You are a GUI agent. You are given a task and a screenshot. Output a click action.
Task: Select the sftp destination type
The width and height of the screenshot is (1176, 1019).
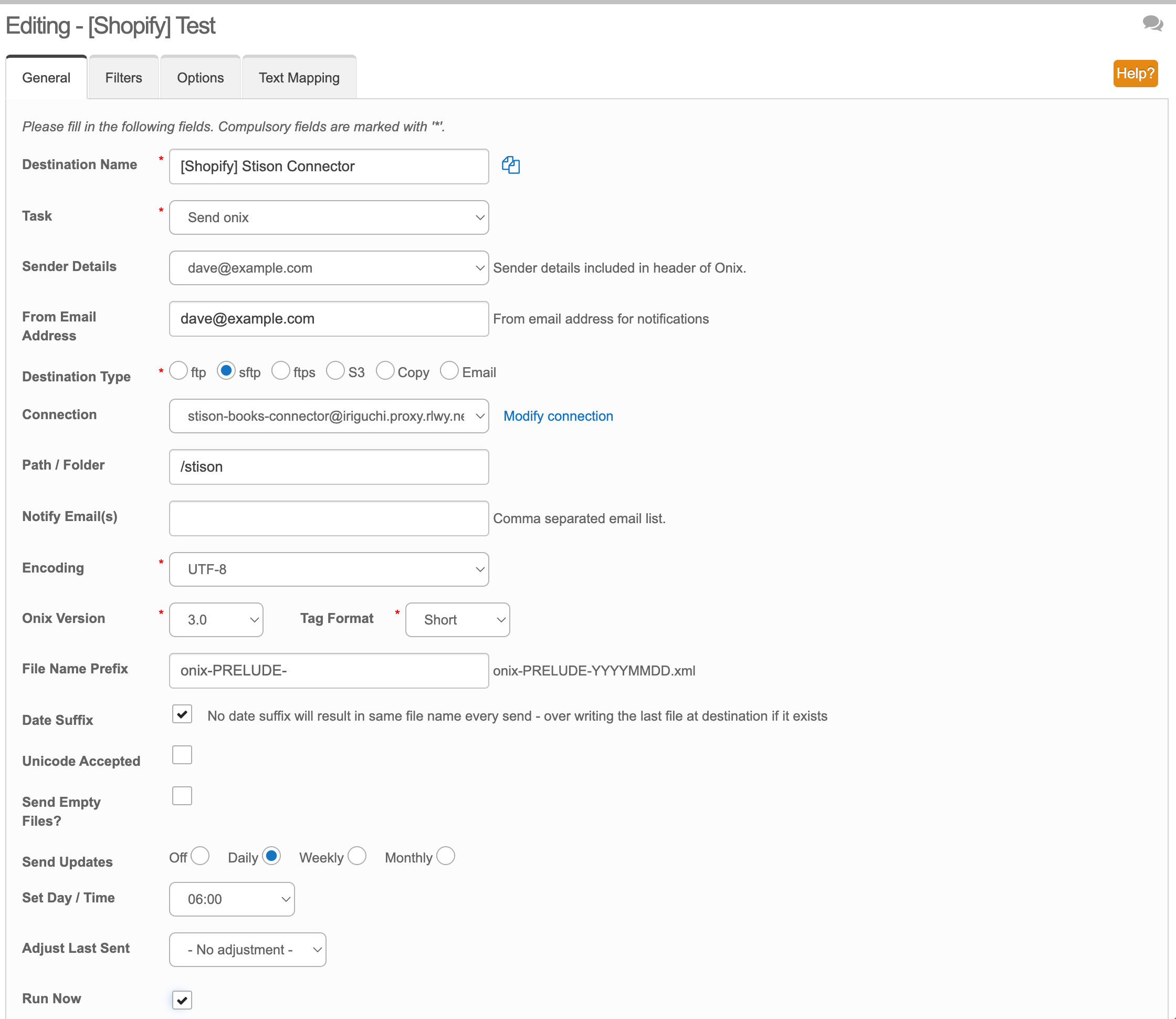(226, 371)
